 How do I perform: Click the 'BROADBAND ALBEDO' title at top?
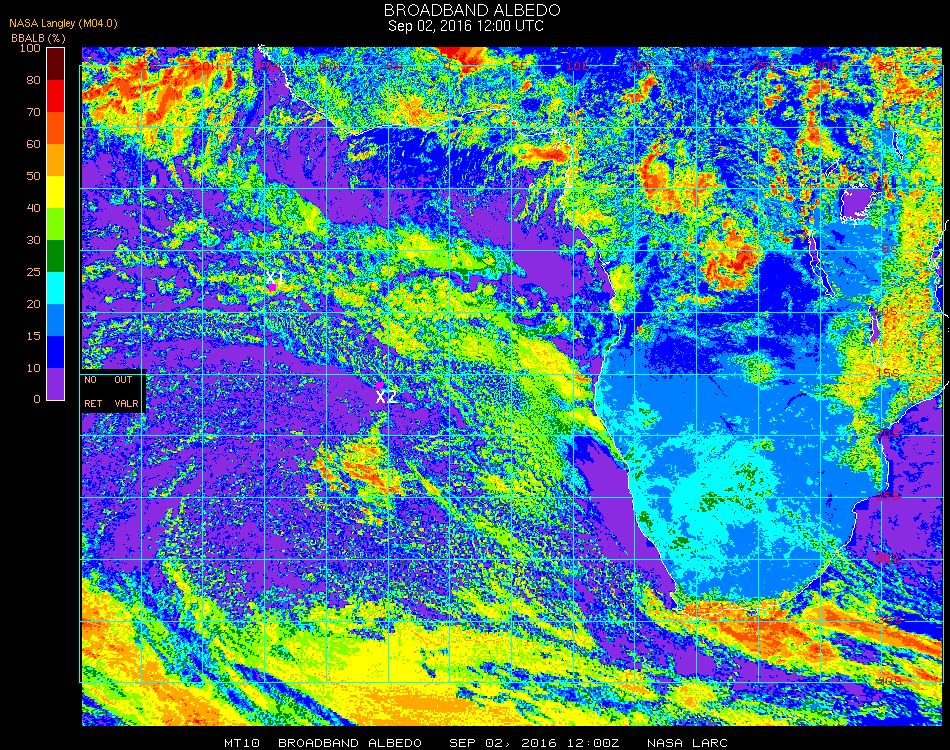472,10
